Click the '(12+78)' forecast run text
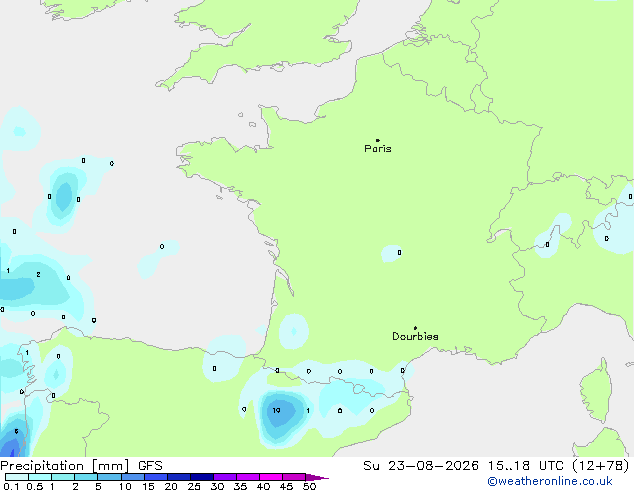Screen dimensions: 634x490 [x=600, y=466]
